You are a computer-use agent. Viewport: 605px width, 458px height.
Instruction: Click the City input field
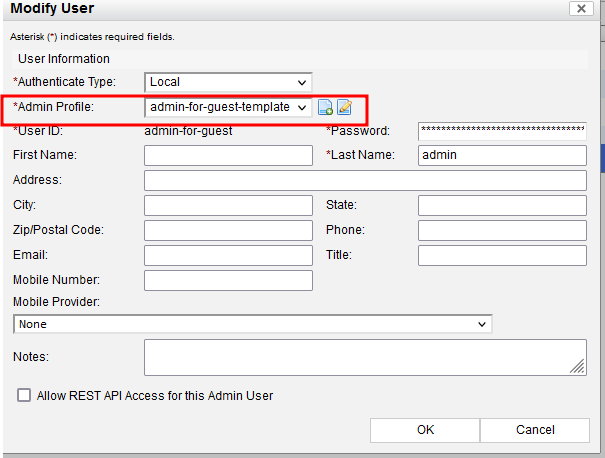228,205
